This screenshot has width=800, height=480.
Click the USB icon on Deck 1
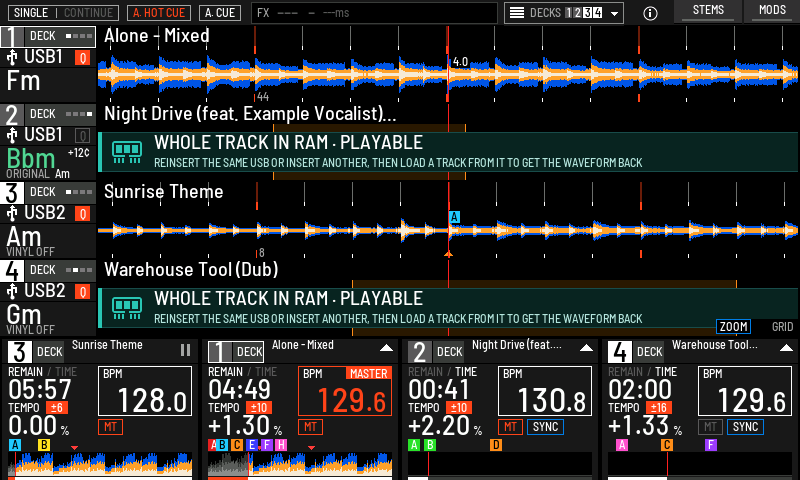coord(12,58)
